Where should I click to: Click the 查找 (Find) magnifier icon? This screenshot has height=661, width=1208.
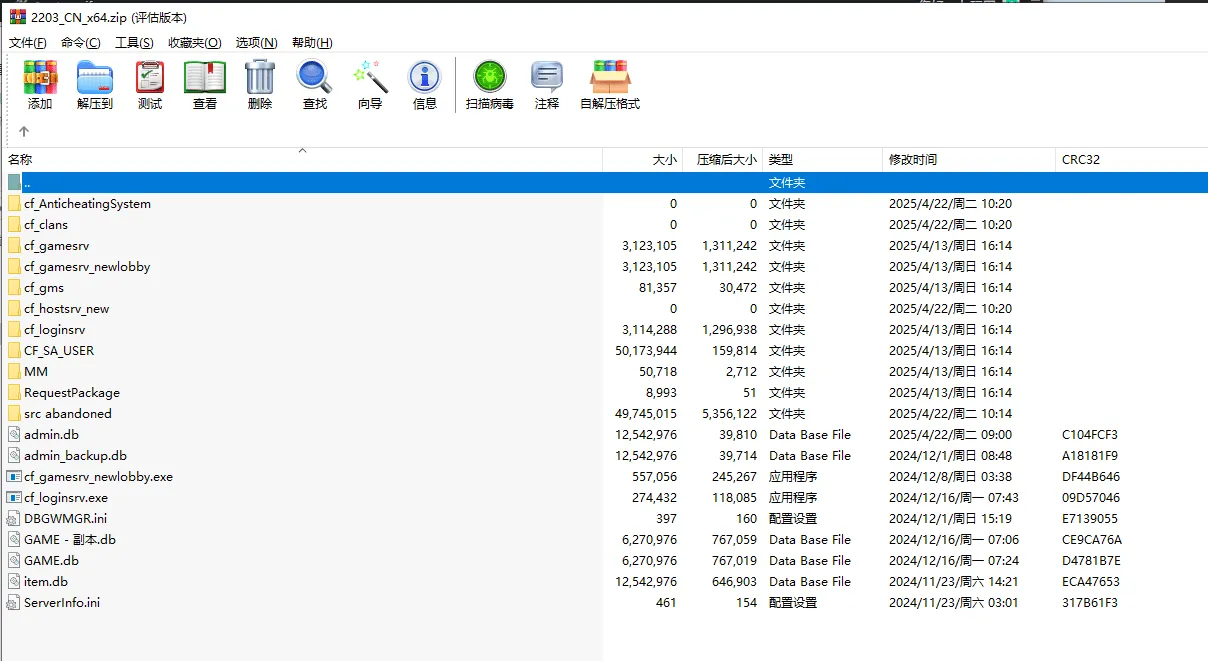coord(314,77)
